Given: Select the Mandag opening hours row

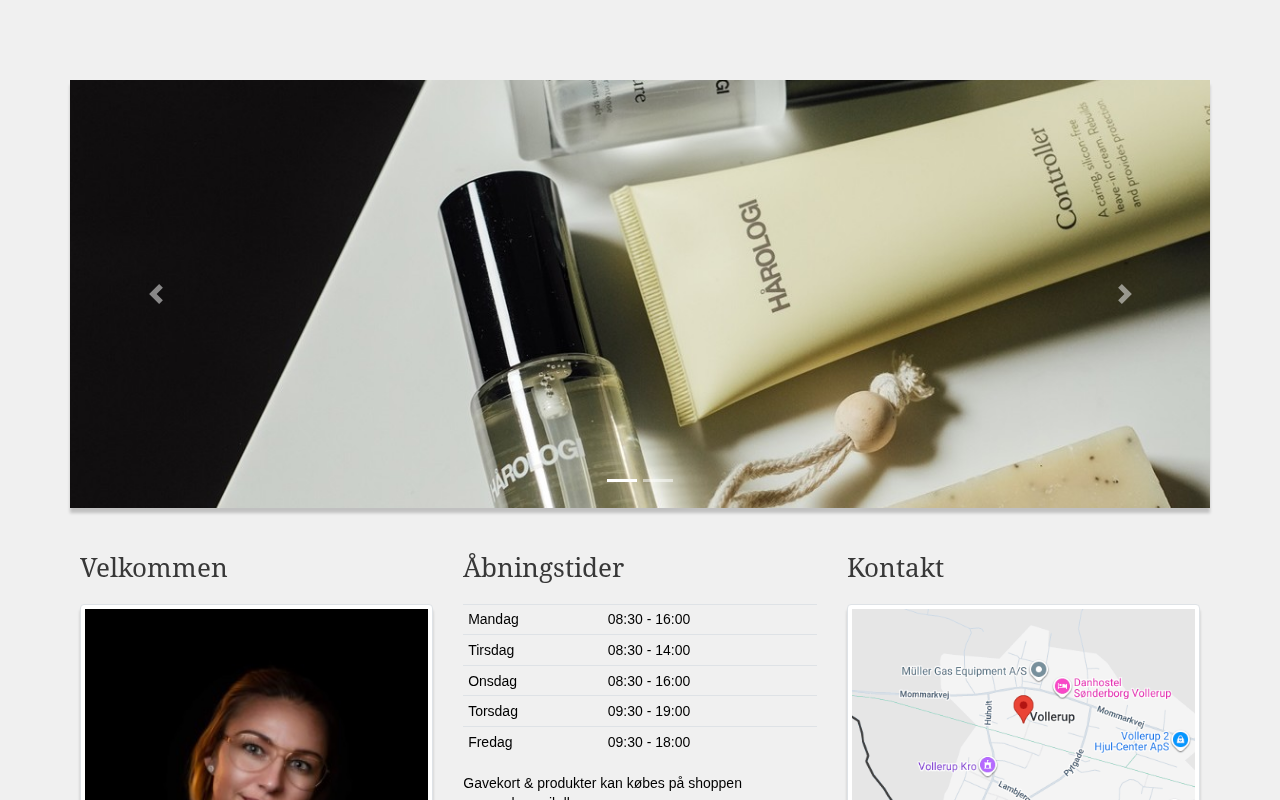Looking at the screenshot, I should tap(640, 620).
